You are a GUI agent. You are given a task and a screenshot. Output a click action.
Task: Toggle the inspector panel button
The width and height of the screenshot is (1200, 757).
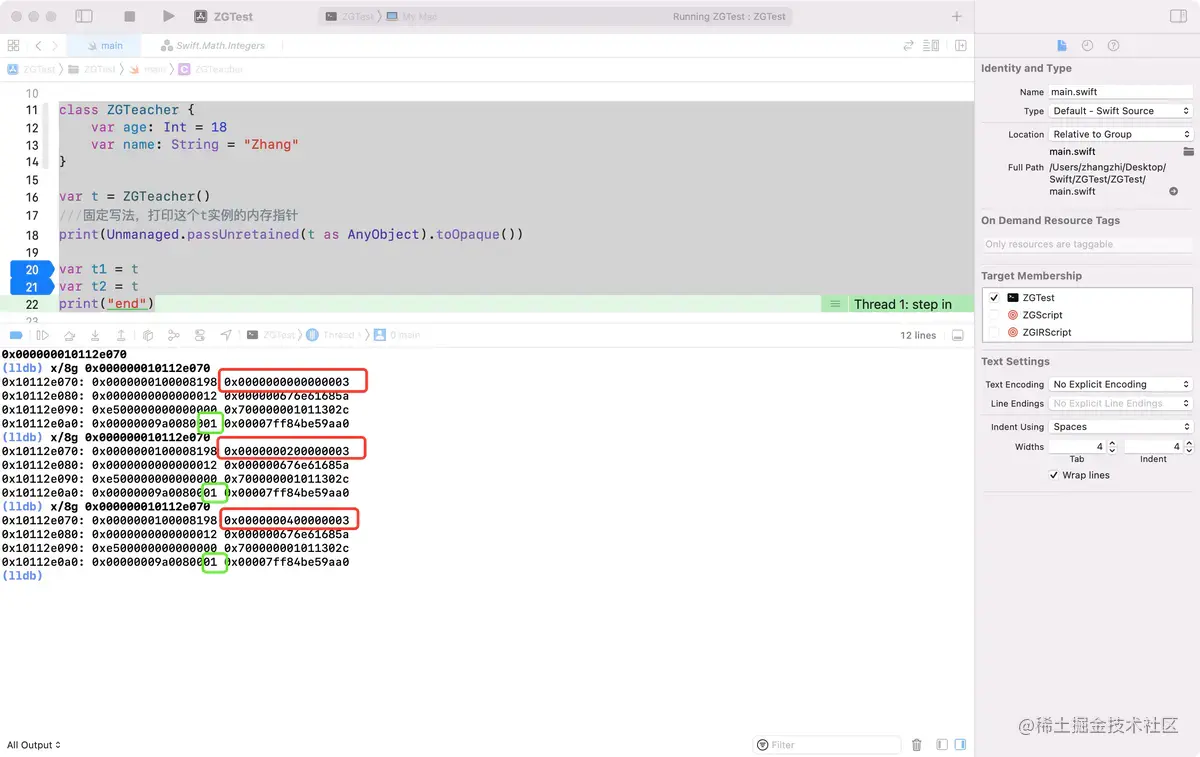1178,17
